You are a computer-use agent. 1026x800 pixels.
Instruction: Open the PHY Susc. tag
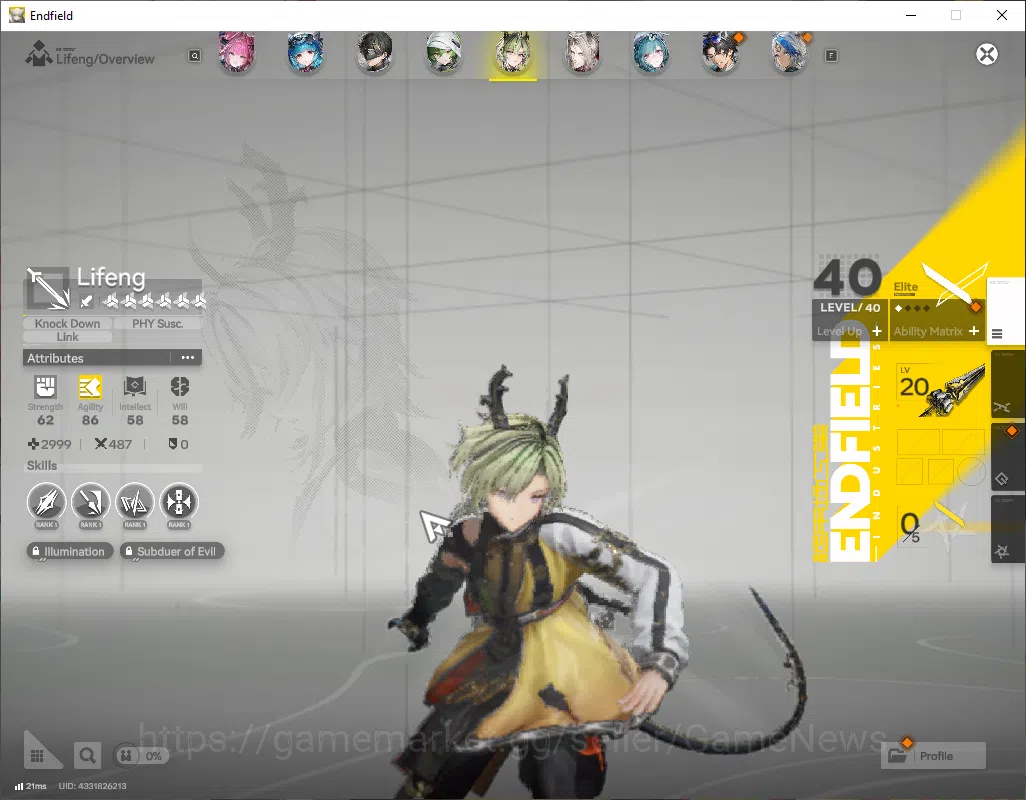(158, 323)
